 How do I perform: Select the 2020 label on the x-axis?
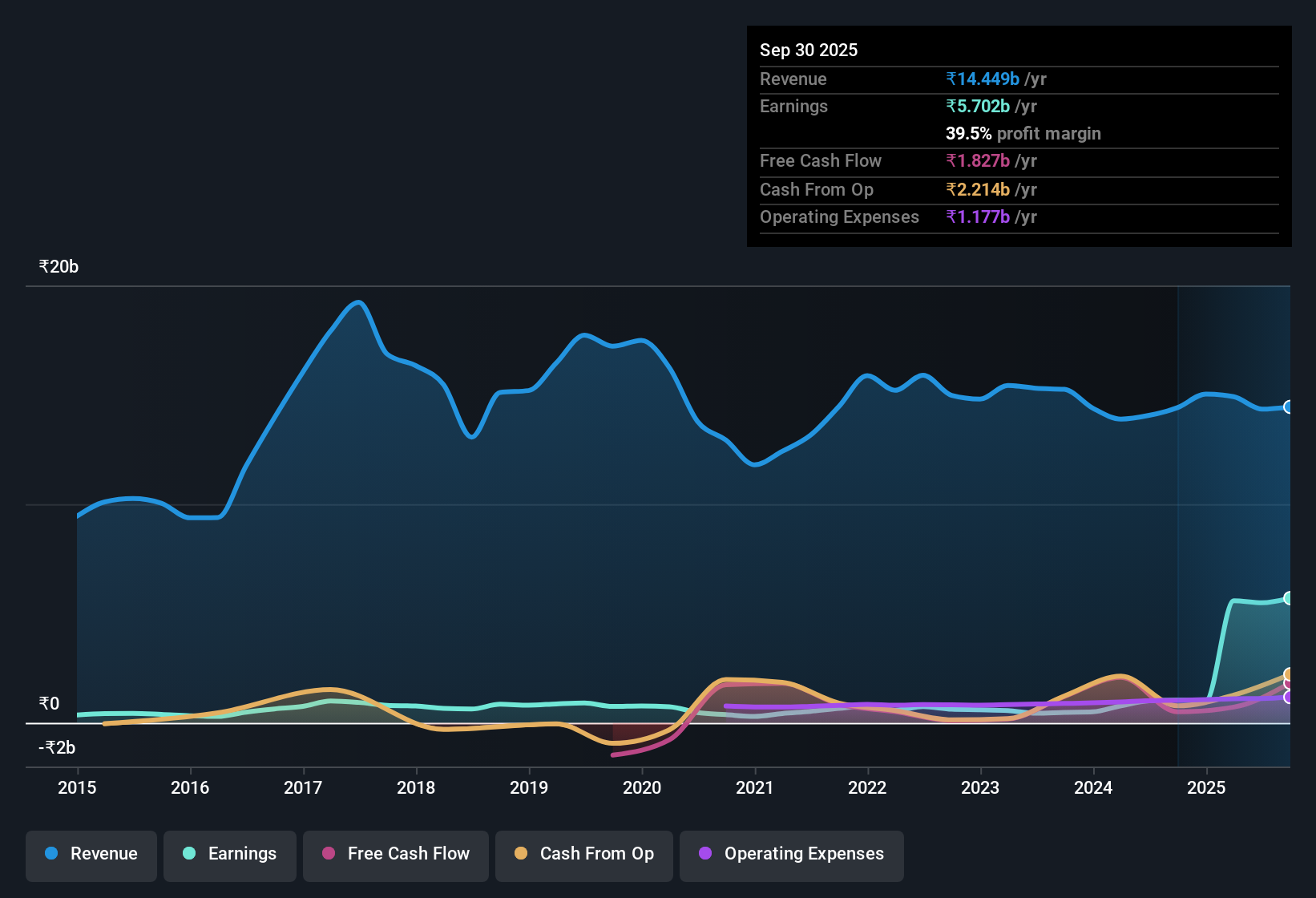(642, 788)
